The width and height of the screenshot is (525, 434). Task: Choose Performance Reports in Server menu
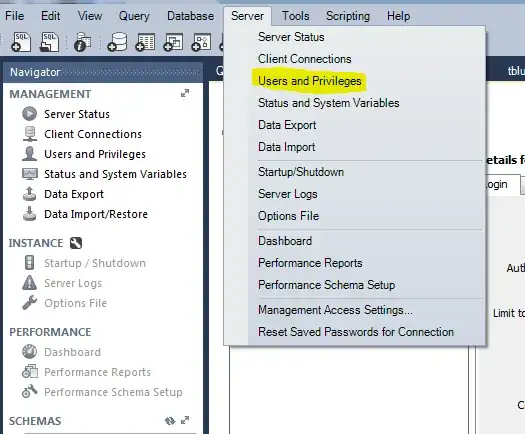(x=310, y=263)
